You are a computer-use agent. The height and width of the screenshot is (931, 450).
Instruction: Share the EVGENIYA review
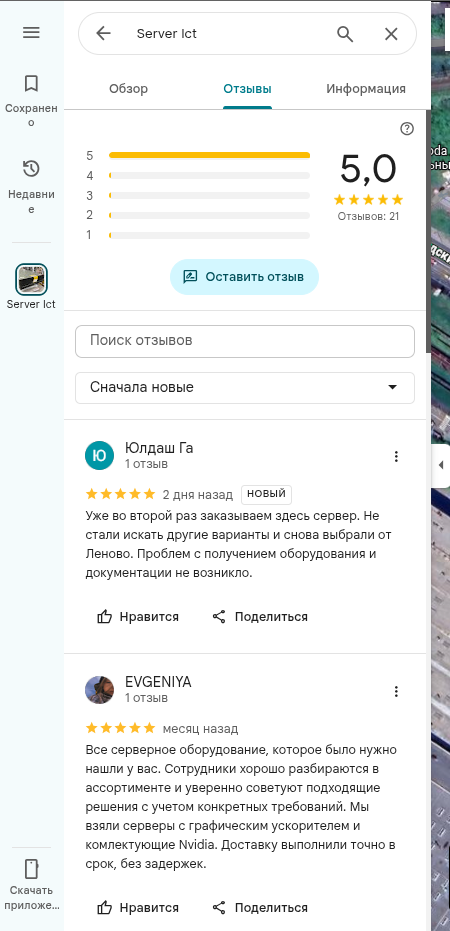[260, 908]
